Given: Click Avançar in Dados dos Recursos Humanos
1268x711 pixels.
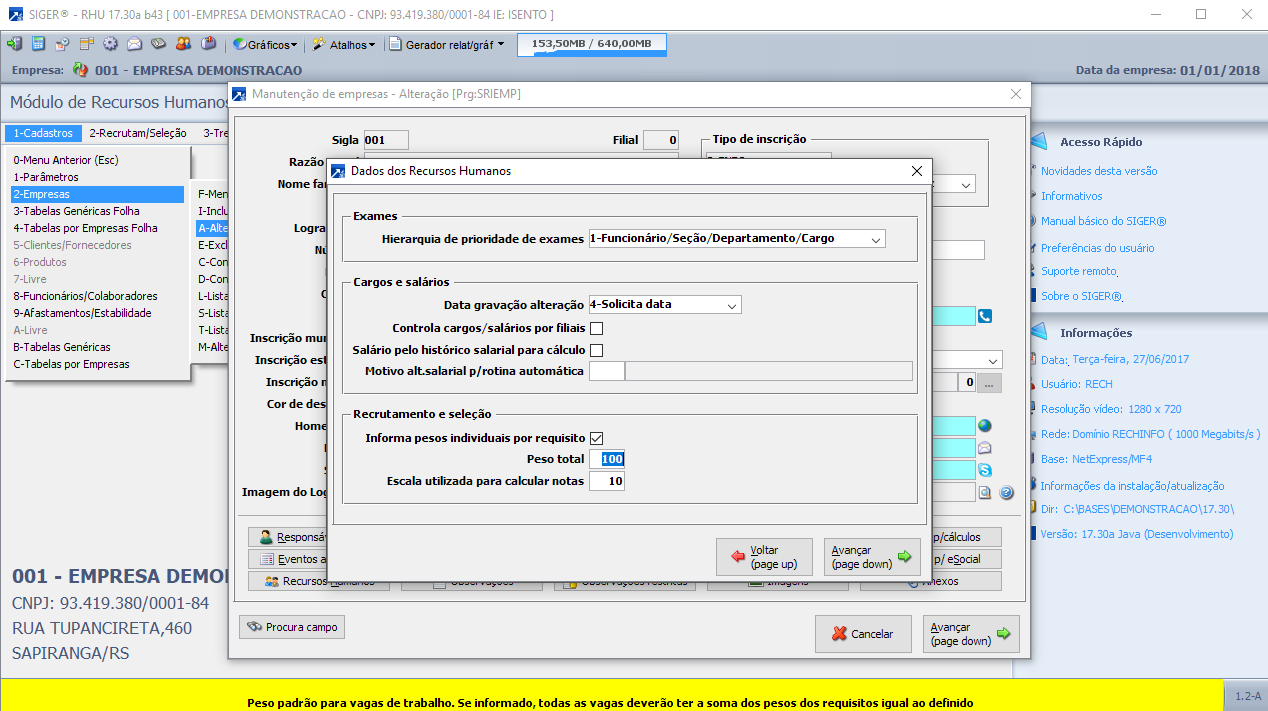Looking at the screenshot, I should tap(872, 557).
